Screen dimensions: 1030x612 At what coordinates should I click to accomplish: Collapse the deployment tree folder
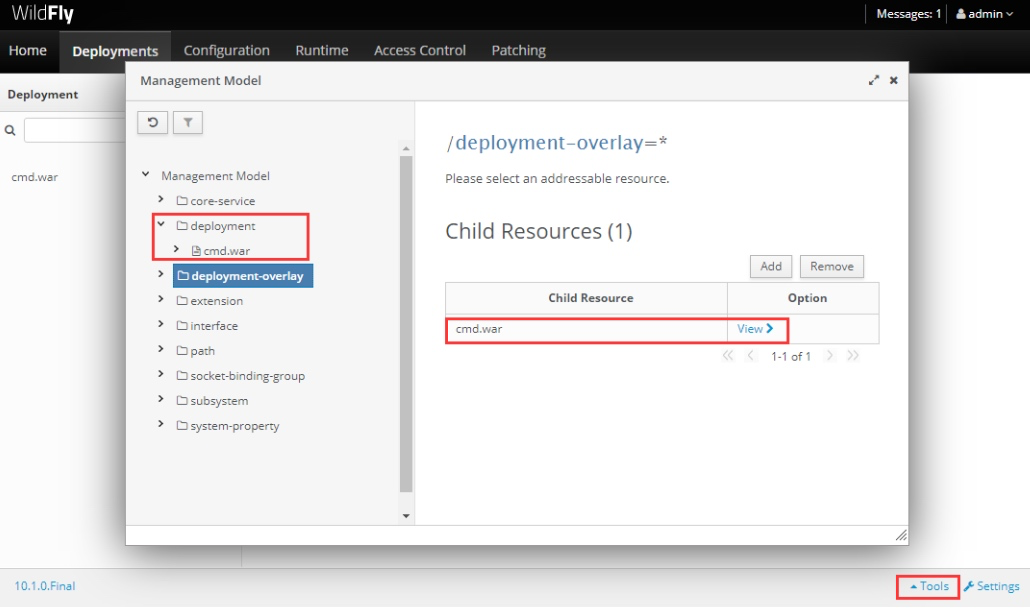pos(161,225)
